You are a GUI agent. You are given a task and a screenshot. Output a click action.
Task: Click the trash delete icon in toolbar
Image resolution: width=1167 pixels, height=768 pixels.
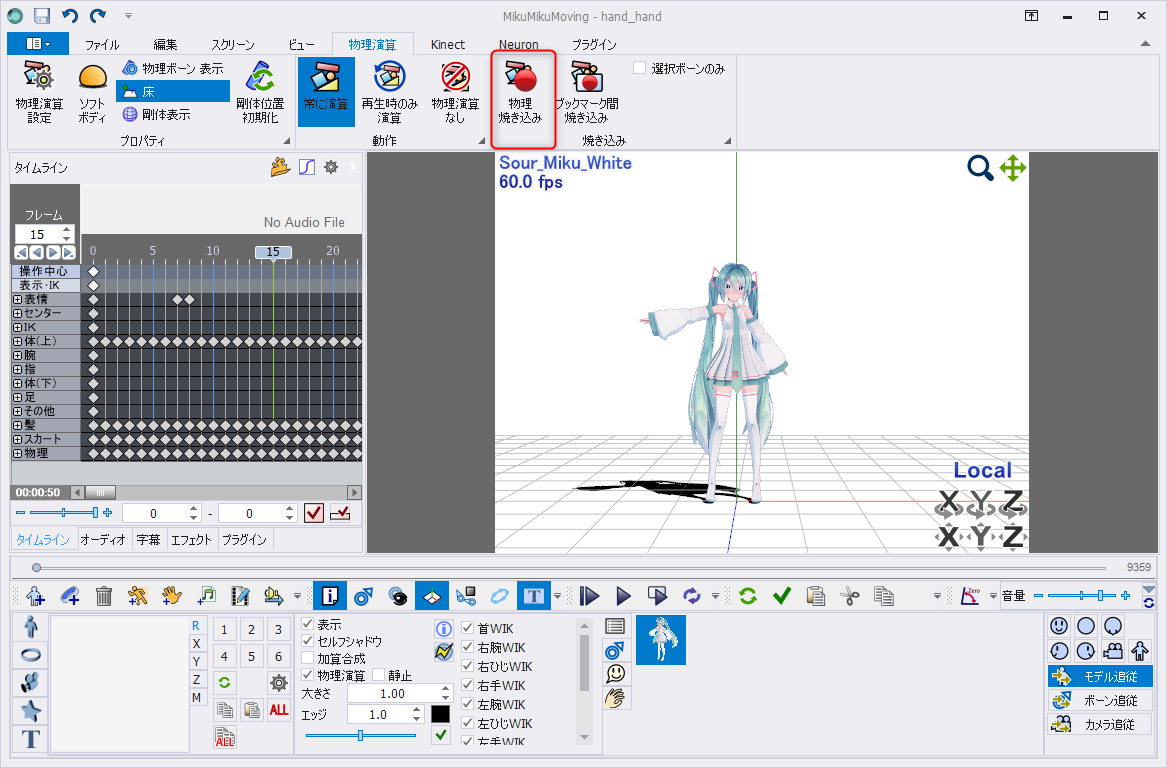[103, 596]
